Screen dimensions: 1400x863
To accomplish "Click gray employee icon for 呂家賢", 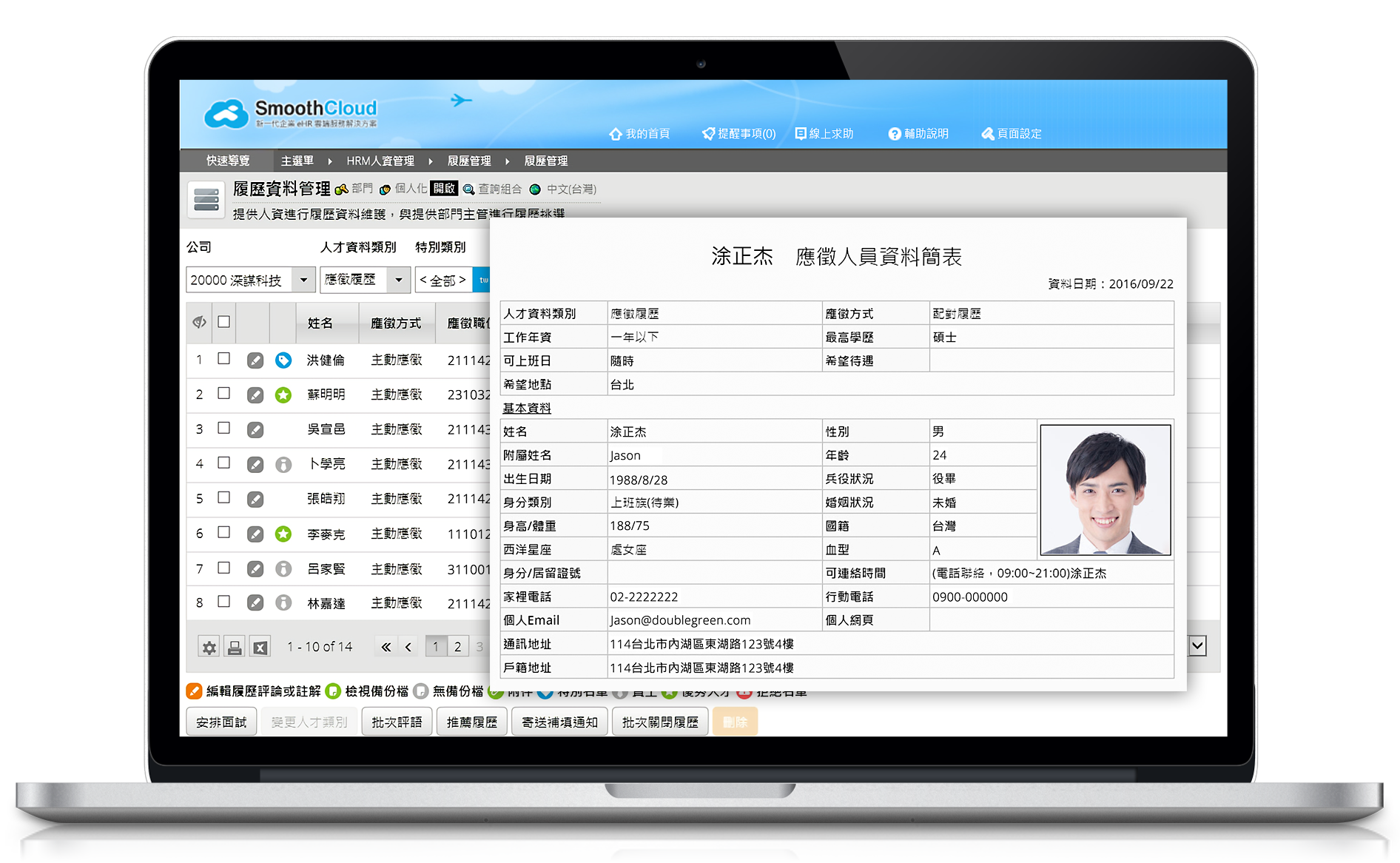I will point(283,569).
